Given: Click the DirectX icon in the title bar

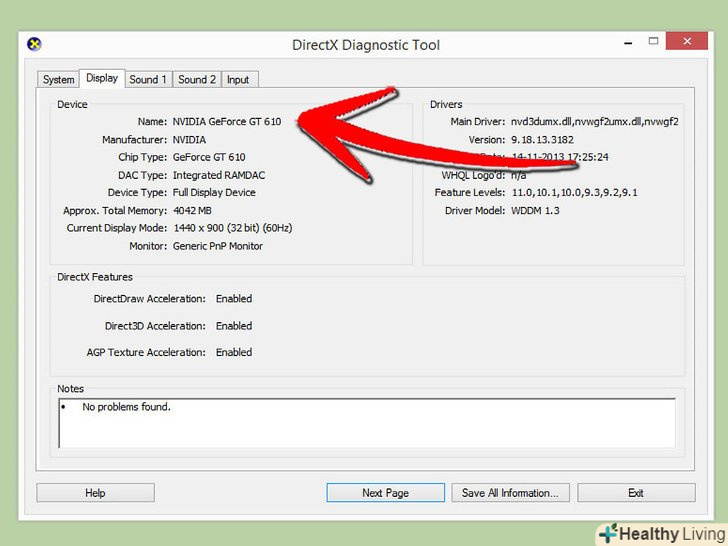Looking at the screenshot, I should 34,45.
